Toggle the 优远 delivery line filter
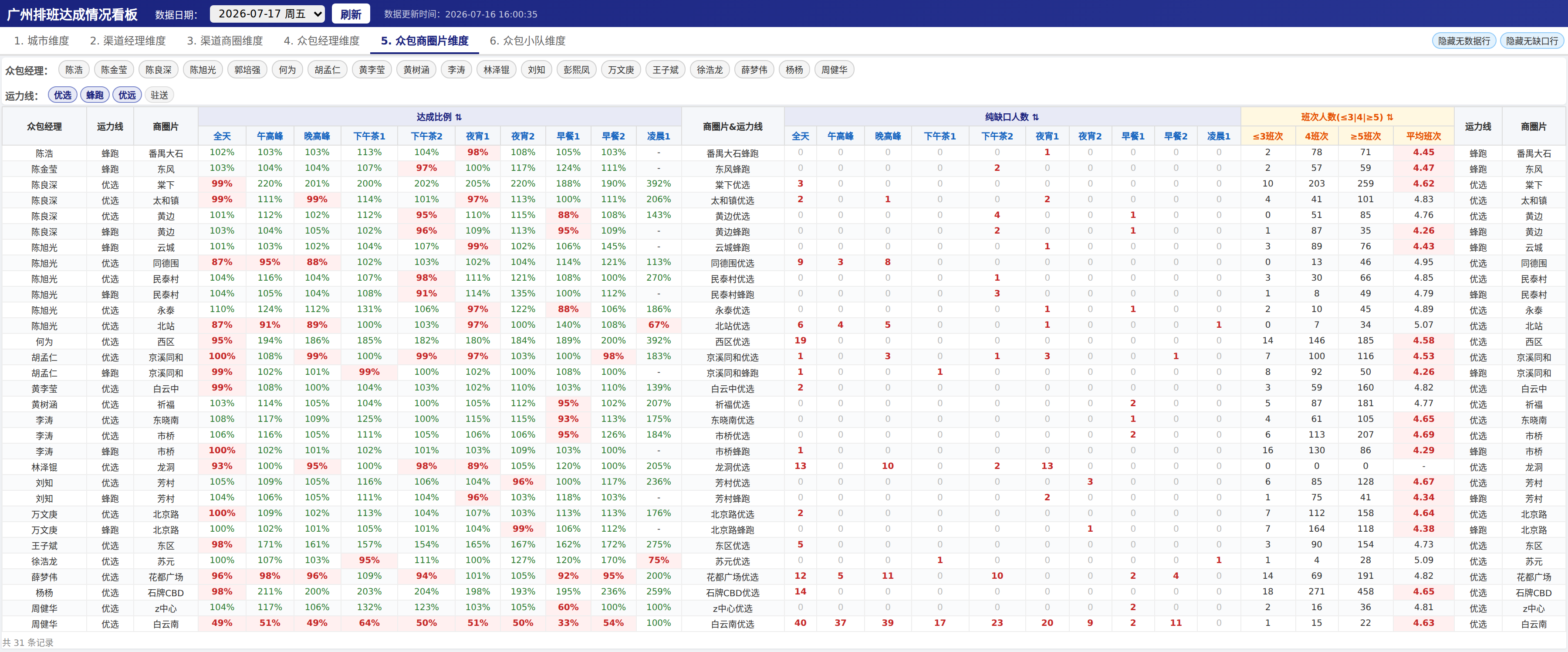The width and height of the screenshot is (1568, 652). pos(127,95)
